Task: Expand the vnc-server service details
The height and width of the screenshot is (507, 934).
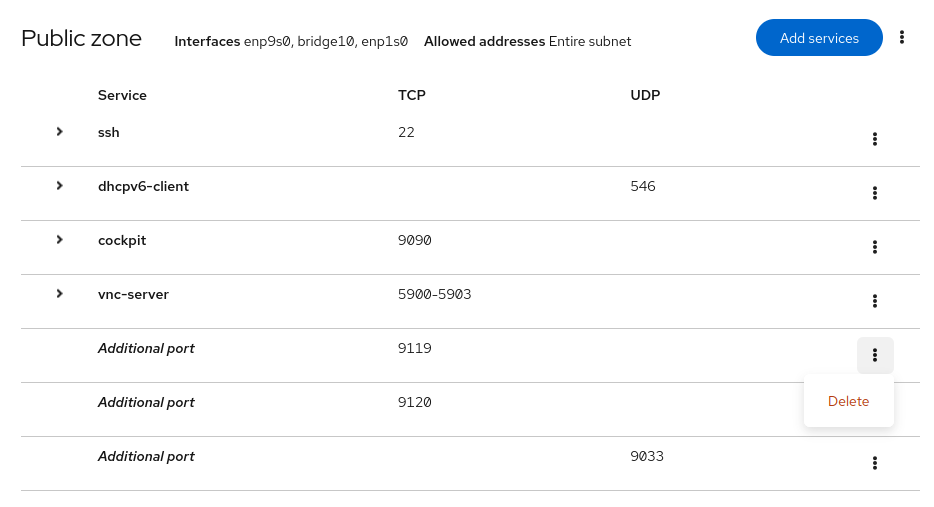Action: click(60, 294)
